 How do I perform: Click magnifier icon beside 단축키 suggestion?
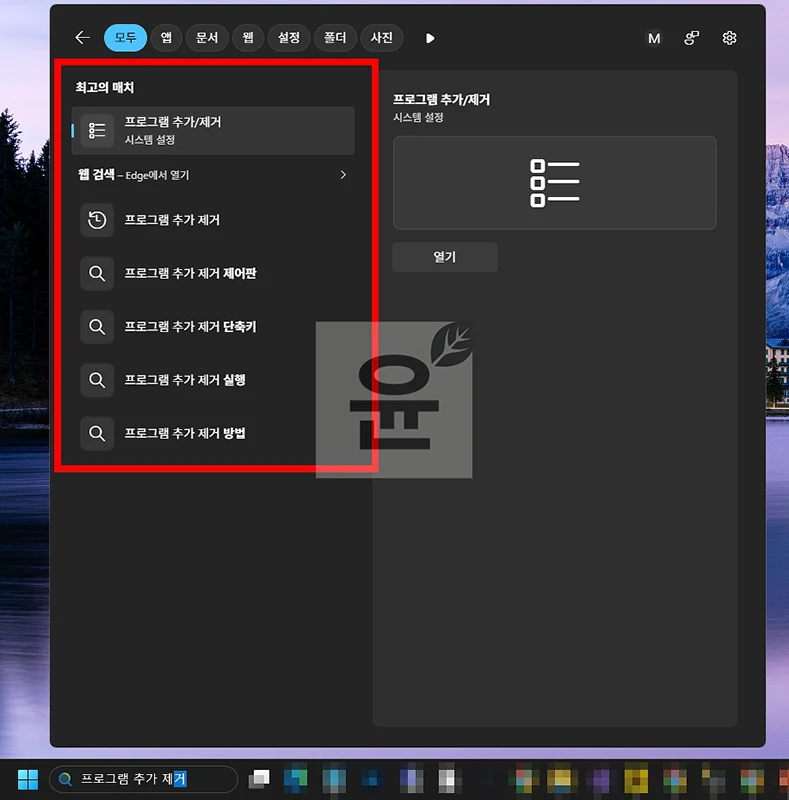[97, 327]
